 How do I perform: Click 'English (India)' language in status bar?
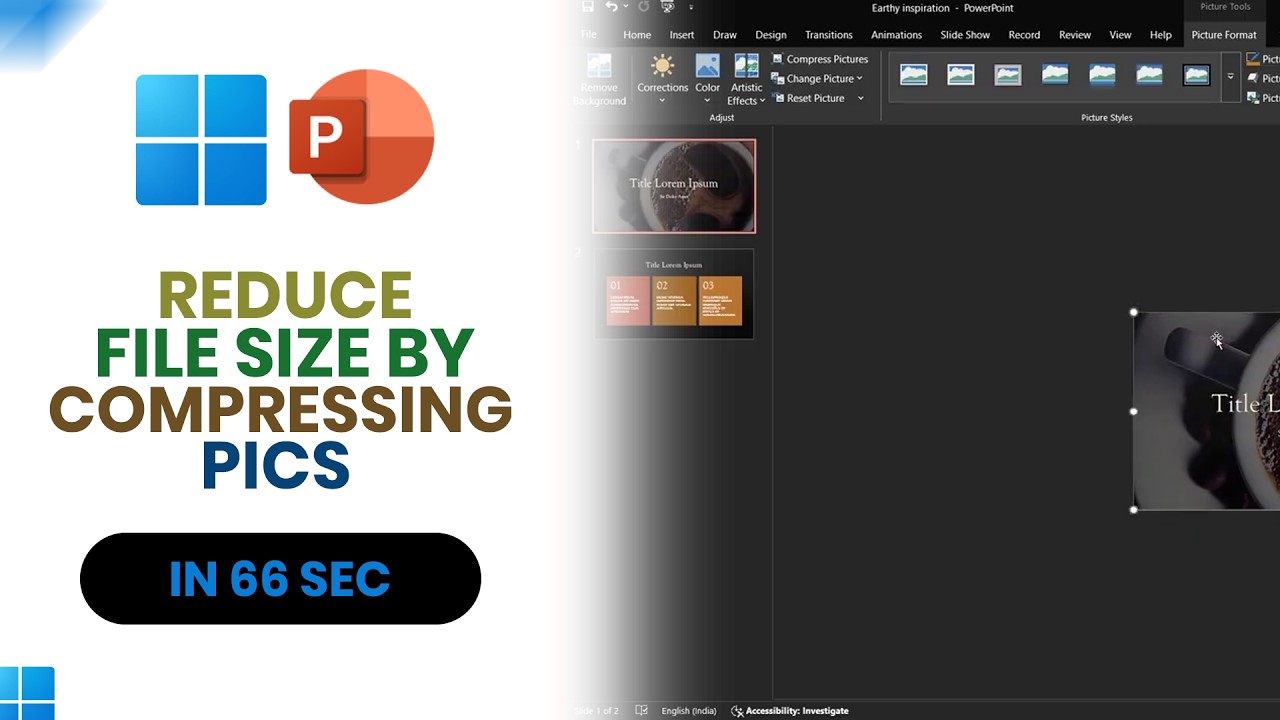pos(689,711)
